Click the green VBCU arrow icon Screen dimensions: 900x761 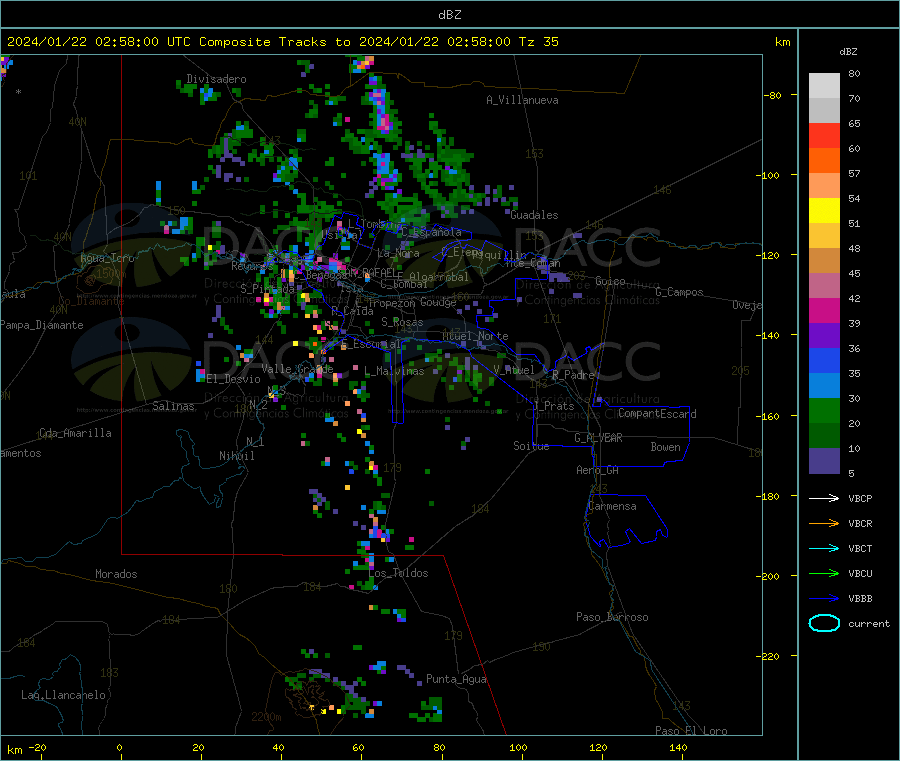(x=824, y=573)
